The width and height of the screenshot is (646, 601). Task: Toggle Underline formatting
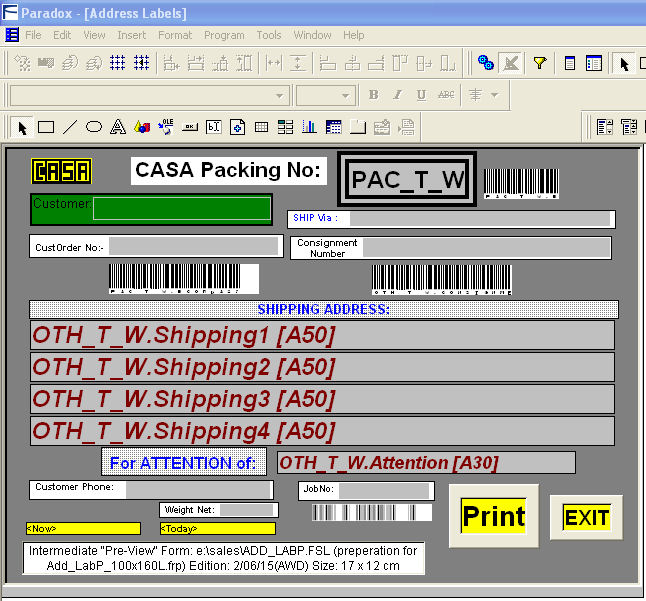421,95
